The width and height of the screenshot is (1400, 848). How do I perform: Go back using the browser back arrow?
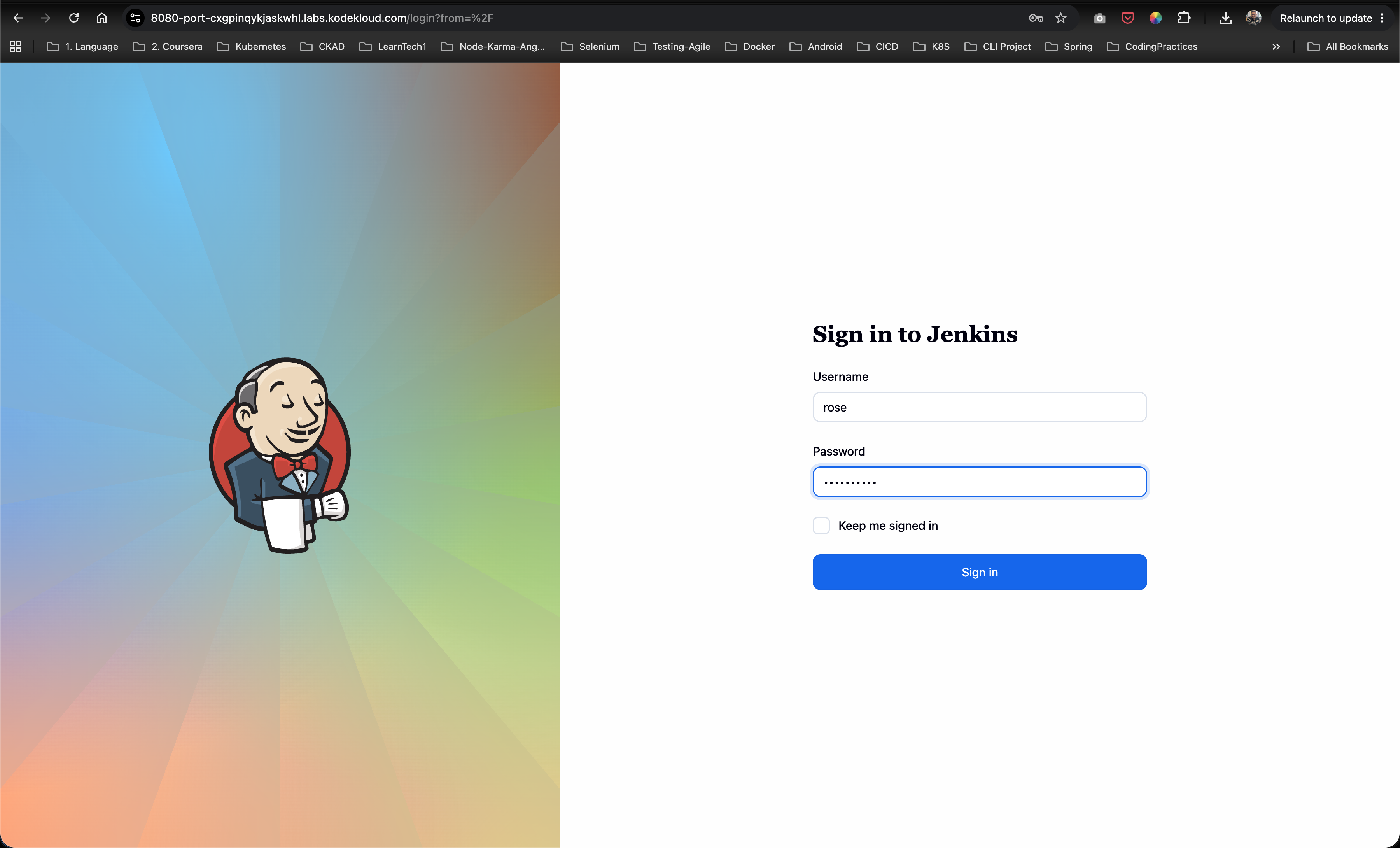pyautogui.click(x=17, y=18)
